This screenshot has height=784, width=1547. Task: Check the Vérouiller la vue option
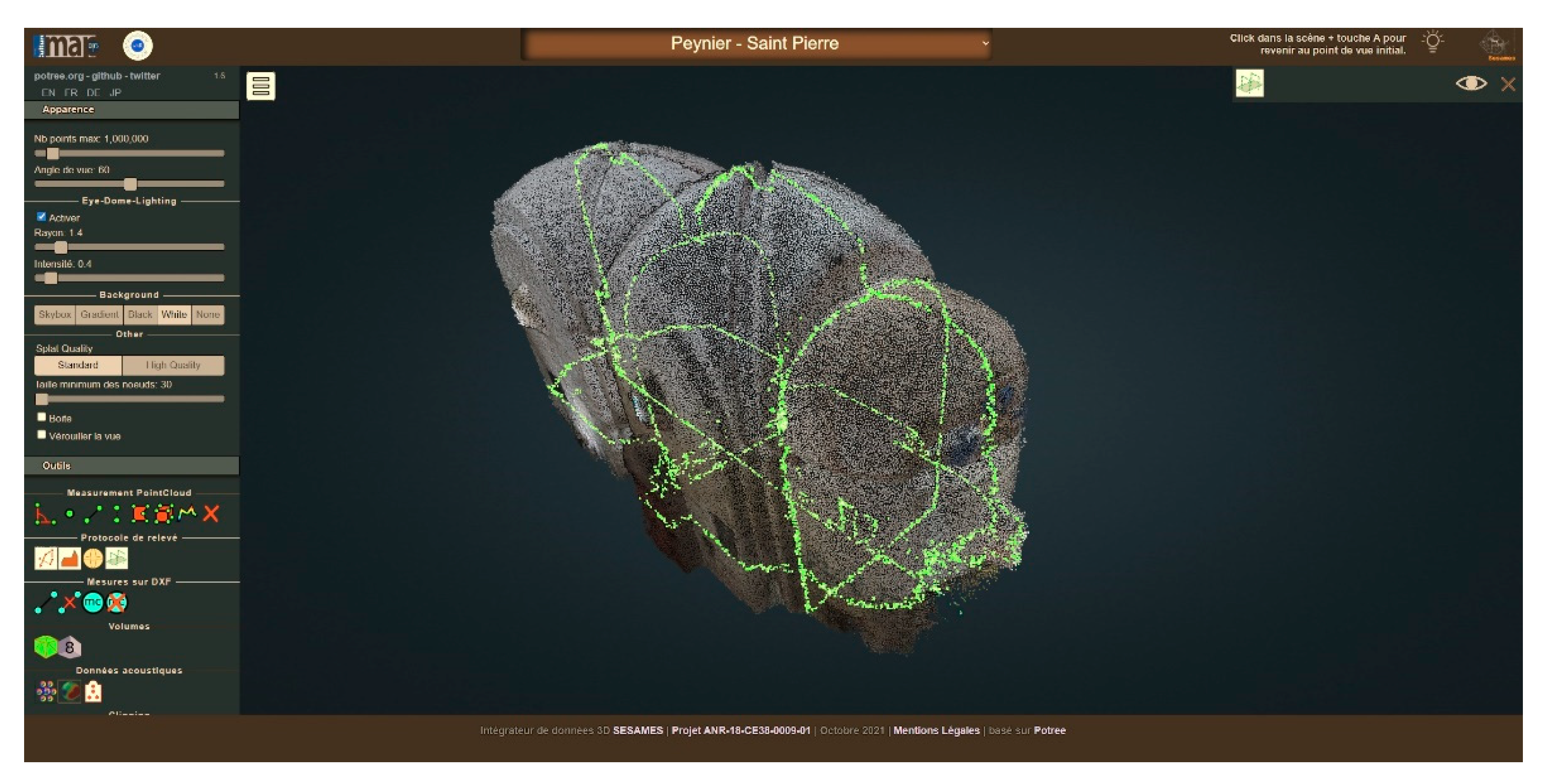tap(41, 435)
